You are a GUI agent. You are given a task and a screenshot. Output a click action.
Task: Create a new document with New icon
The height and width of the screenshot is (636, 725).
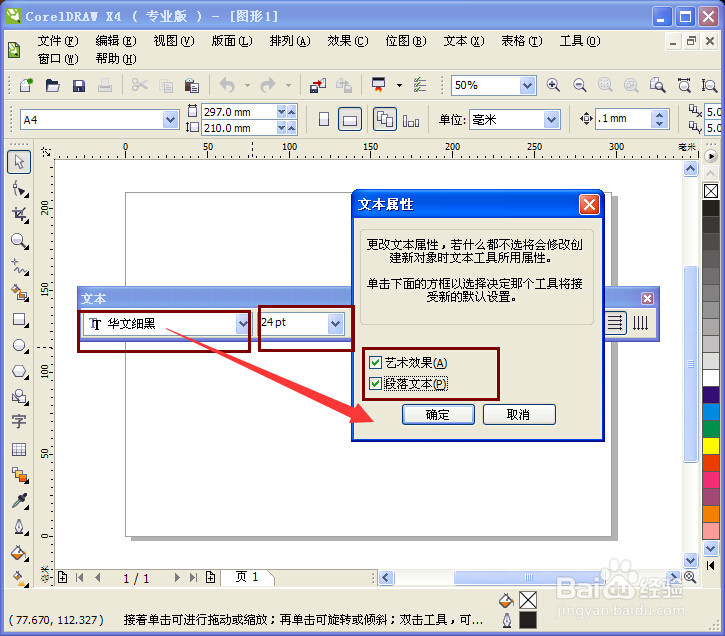pos(26,85)
